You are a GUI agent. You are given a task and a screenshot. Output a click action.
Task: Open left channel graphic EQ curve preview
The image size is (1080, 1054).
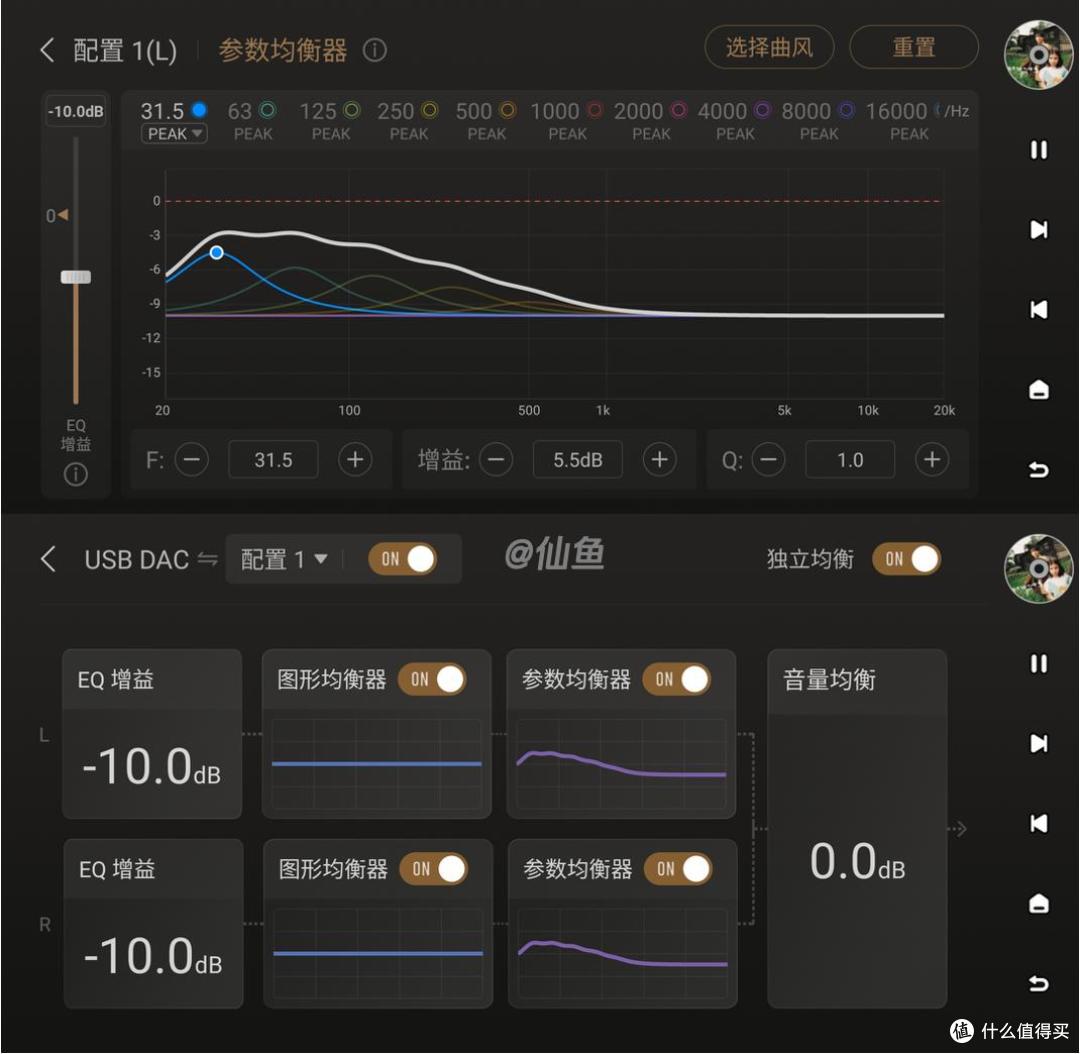(x=377, y=764)
